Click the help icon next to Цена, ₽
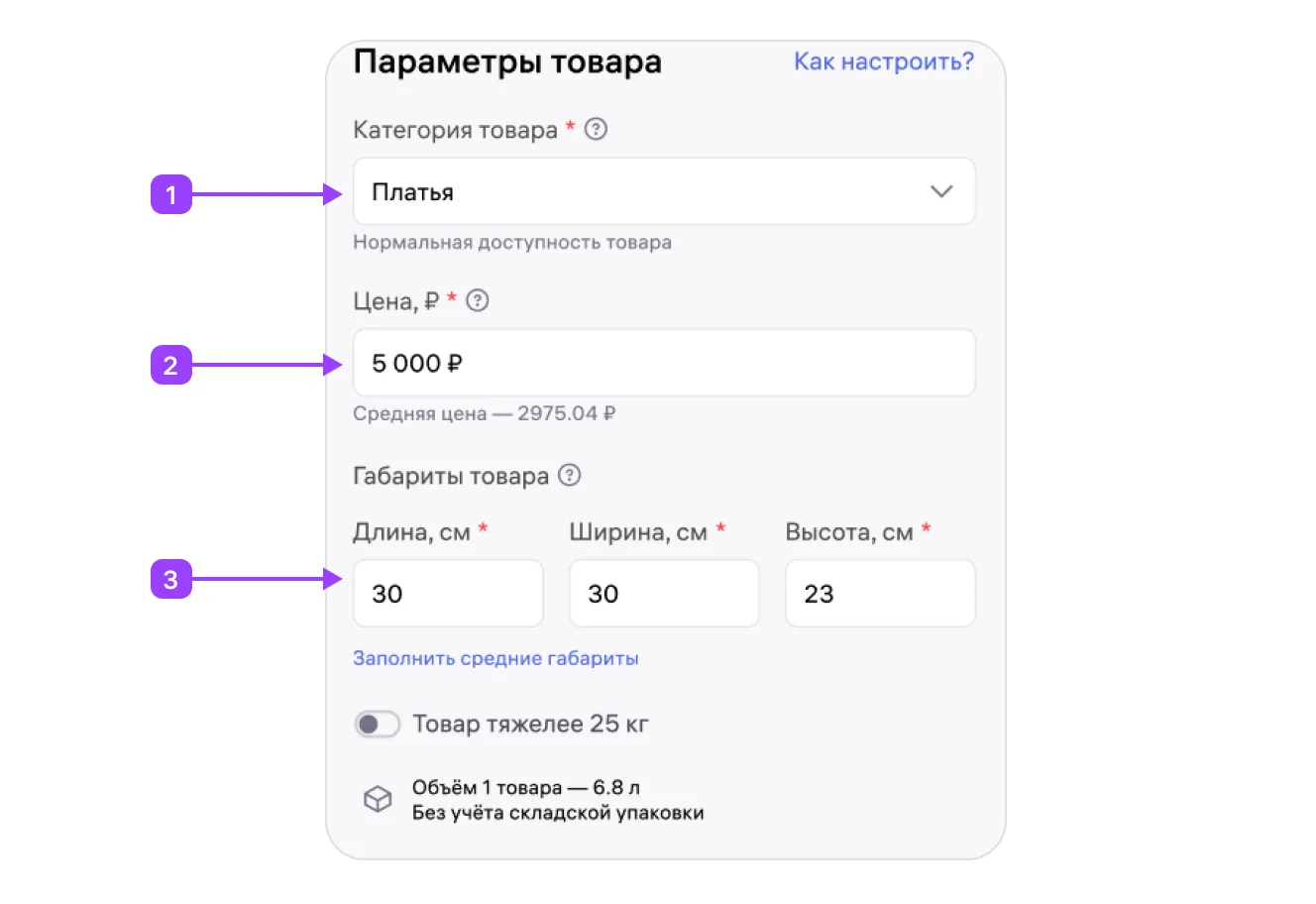 coord(478,301)
